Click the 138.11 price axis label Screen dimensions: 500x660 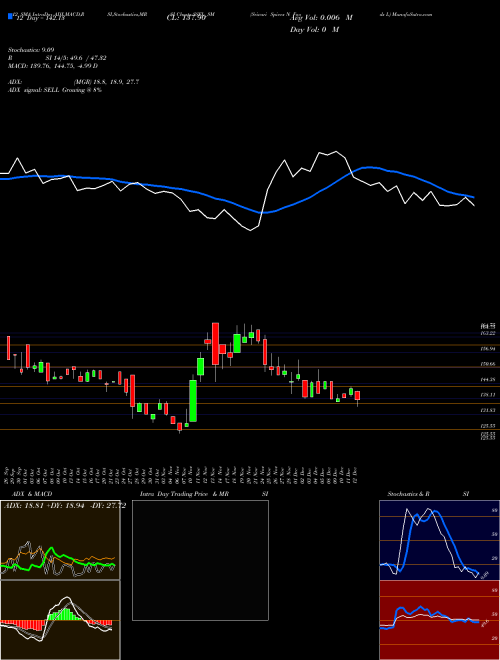(x=488, y=395)
